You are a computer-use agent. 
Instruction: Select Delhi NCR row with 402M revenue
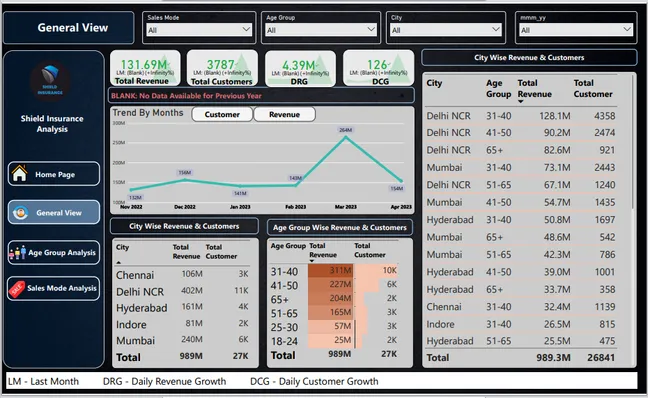tap(182, 291)
